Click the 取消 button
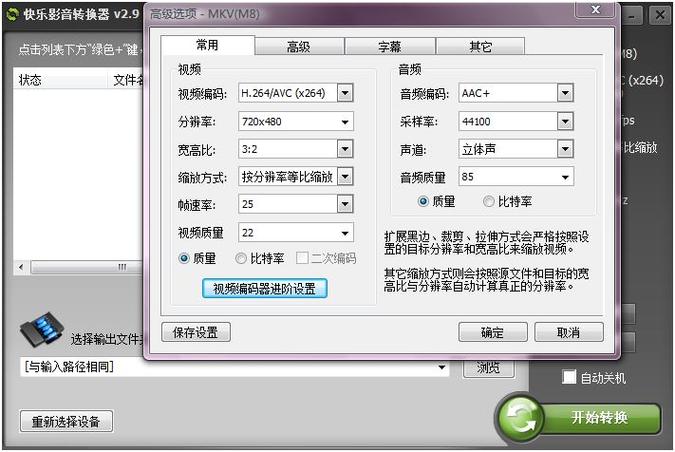Screen dimensions: 675x452 (x=569, y=332)
